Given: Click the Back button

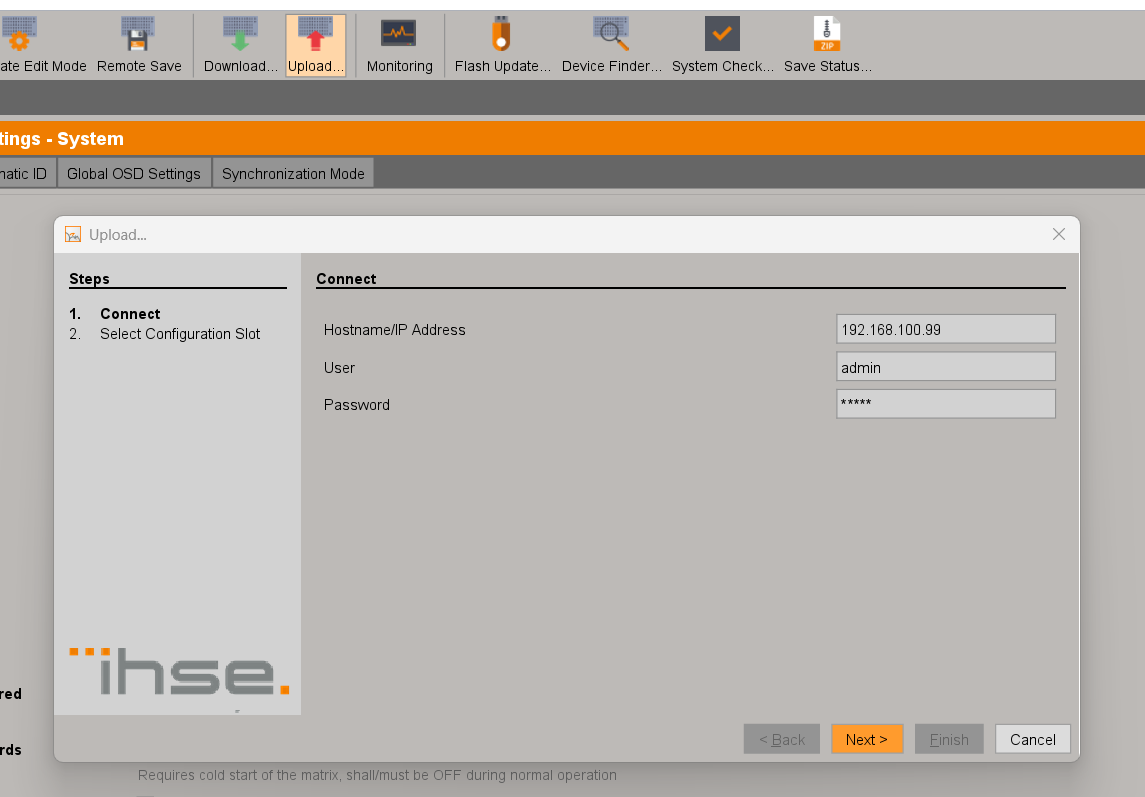Looking at the screenshot, I should [x=781, y=739].
